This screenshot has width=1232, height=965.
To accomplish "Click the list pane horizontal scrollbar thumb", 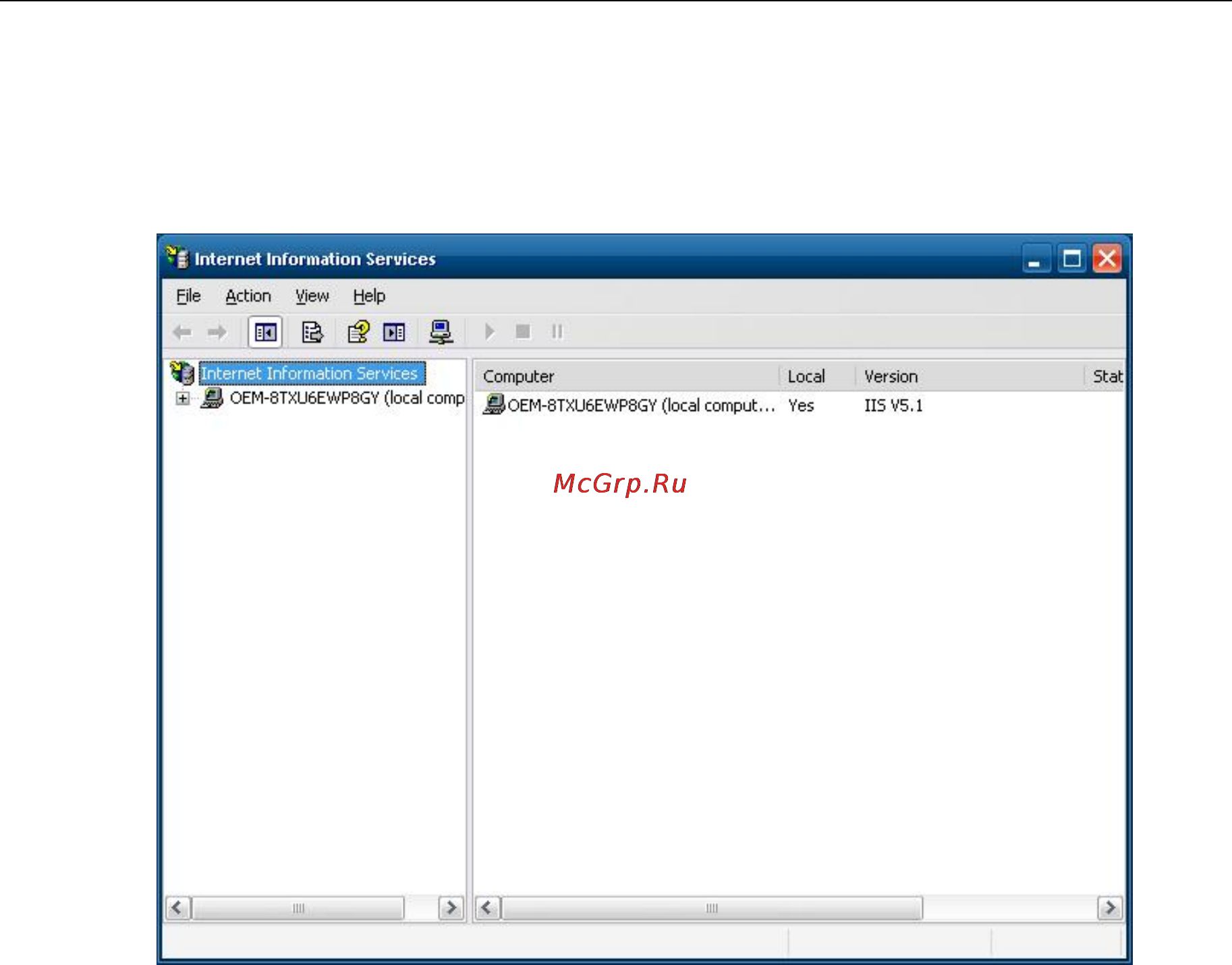I will [x=712, y=908].
